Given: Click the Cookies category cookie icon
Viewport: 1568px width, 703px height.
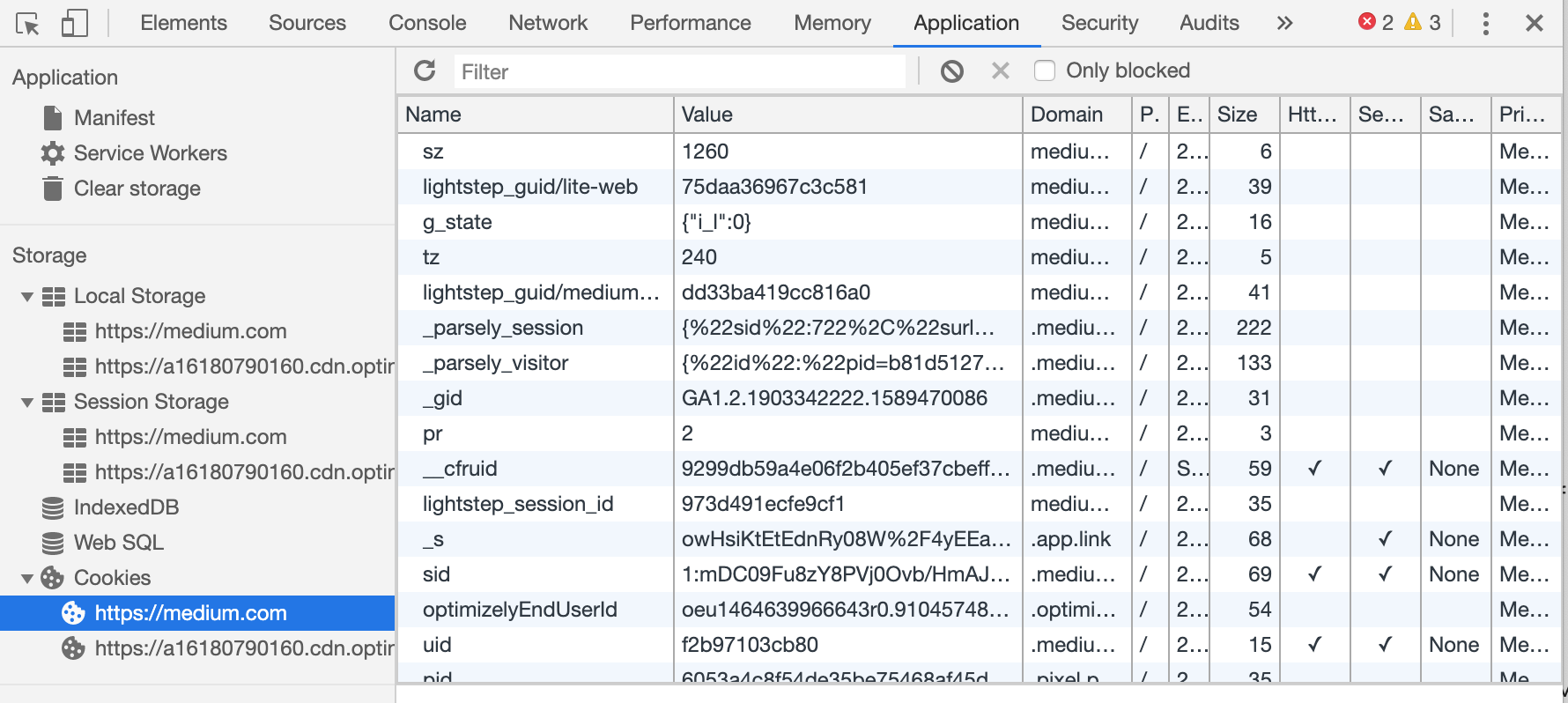Looking at the screenshot, I should (53, 578).
